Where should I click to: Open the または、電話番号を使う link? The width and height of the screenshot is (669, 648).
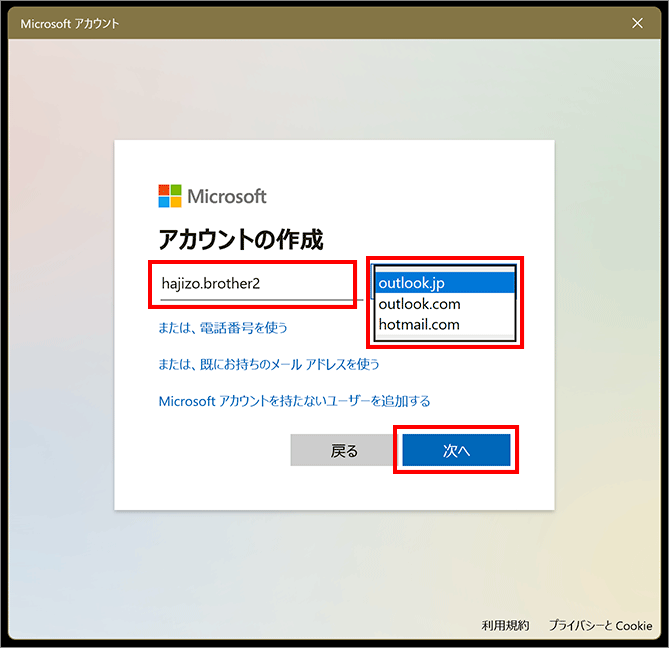(x=223, y=328)
